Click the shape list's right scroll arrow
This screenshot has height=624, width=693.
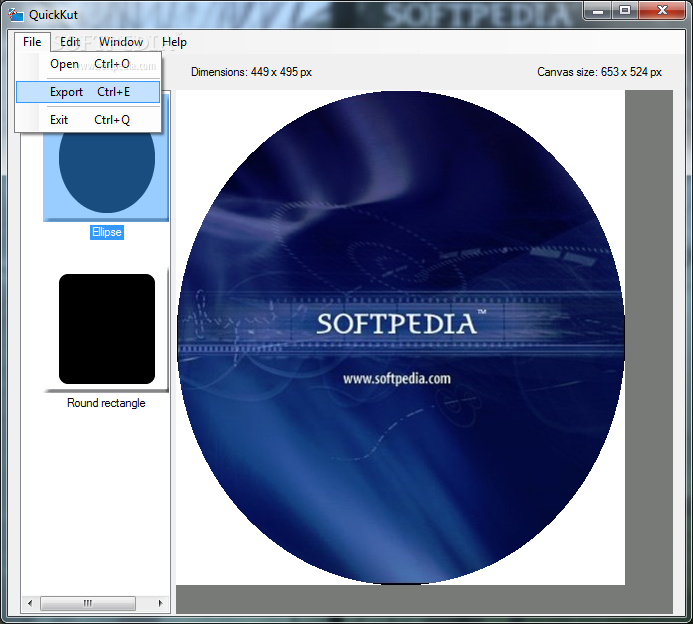pyautogui.click(x=160, y=603)
